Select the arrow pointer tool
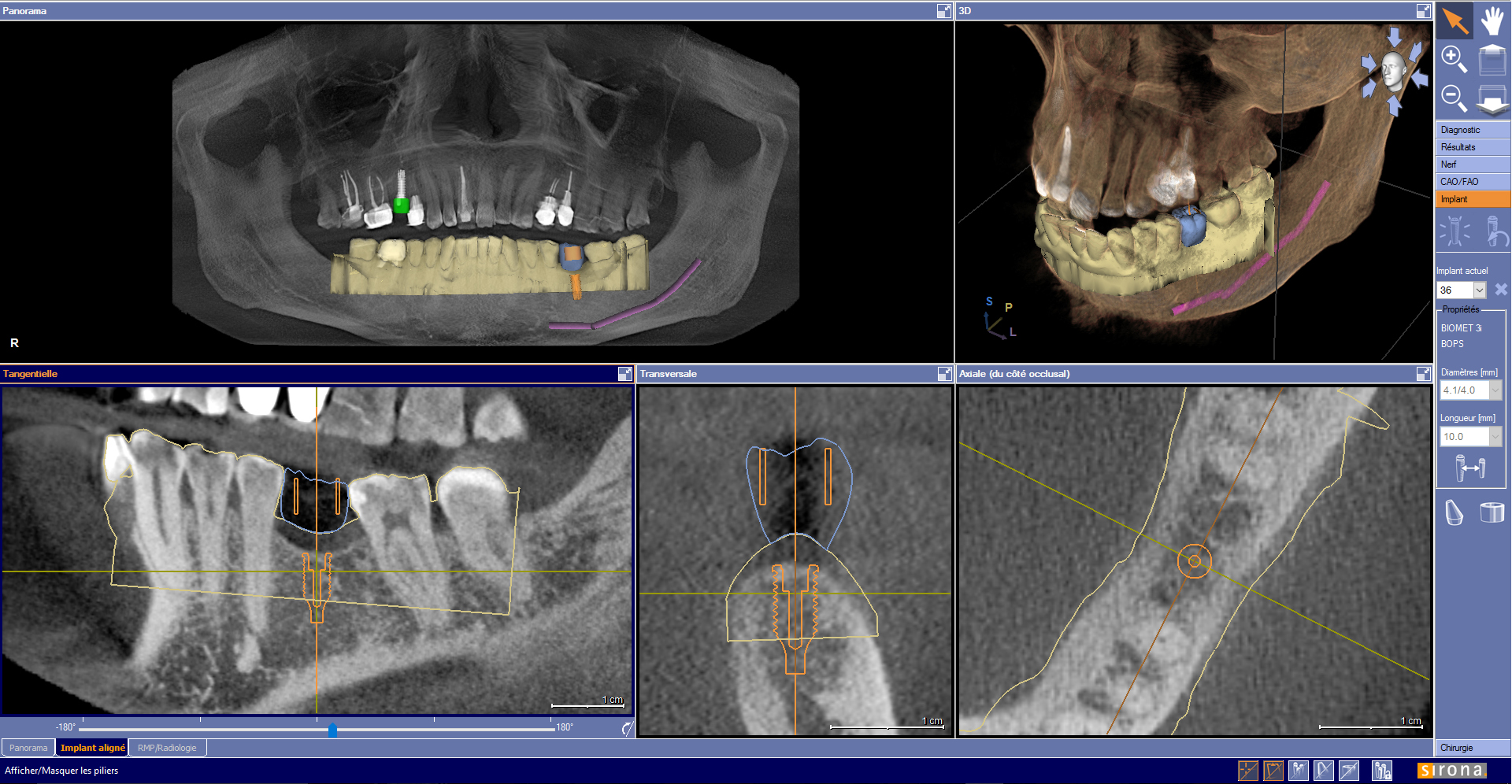 tap(1454, 20)
